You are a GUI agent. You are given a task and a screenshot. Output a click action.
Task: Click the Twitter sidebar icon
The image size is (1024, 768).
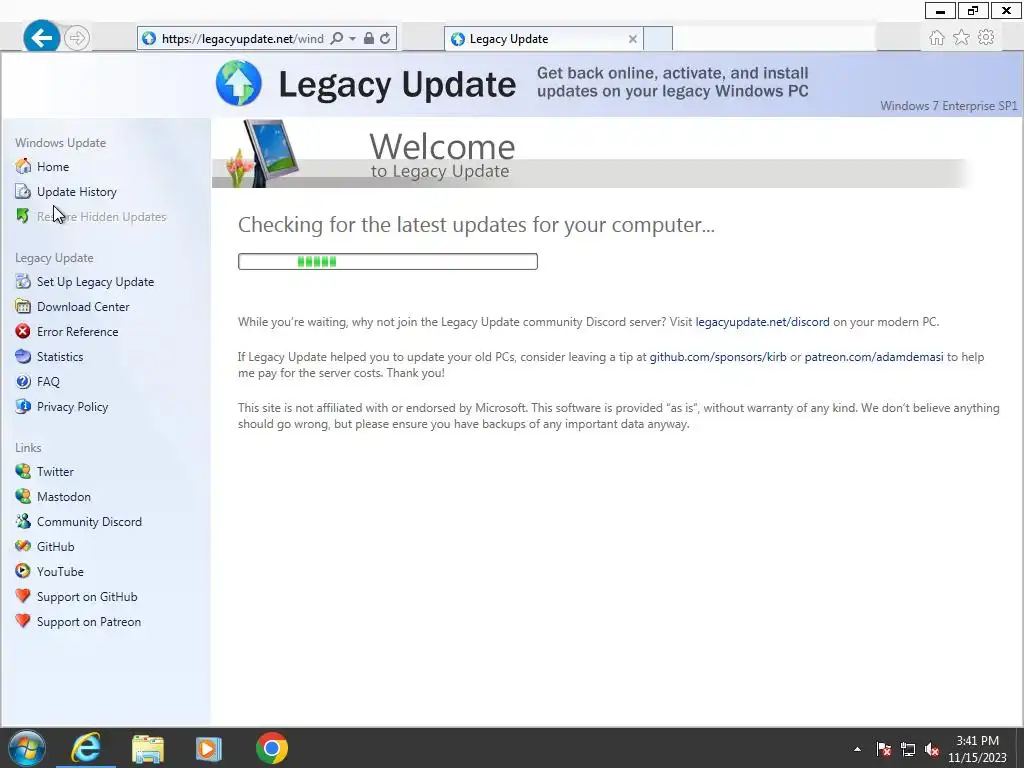pyautogui.click(x=23, y=472)
